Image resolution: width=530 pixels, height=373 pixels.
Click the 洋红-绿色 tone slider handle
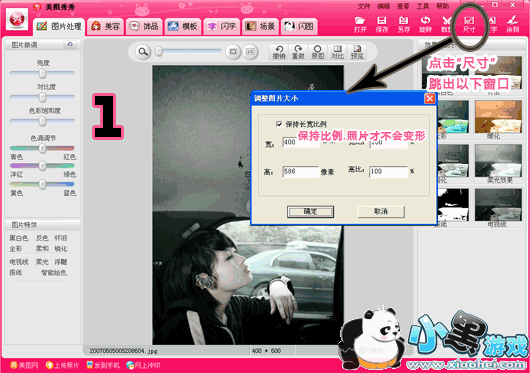pyautogui.click(x=42, y=166)
